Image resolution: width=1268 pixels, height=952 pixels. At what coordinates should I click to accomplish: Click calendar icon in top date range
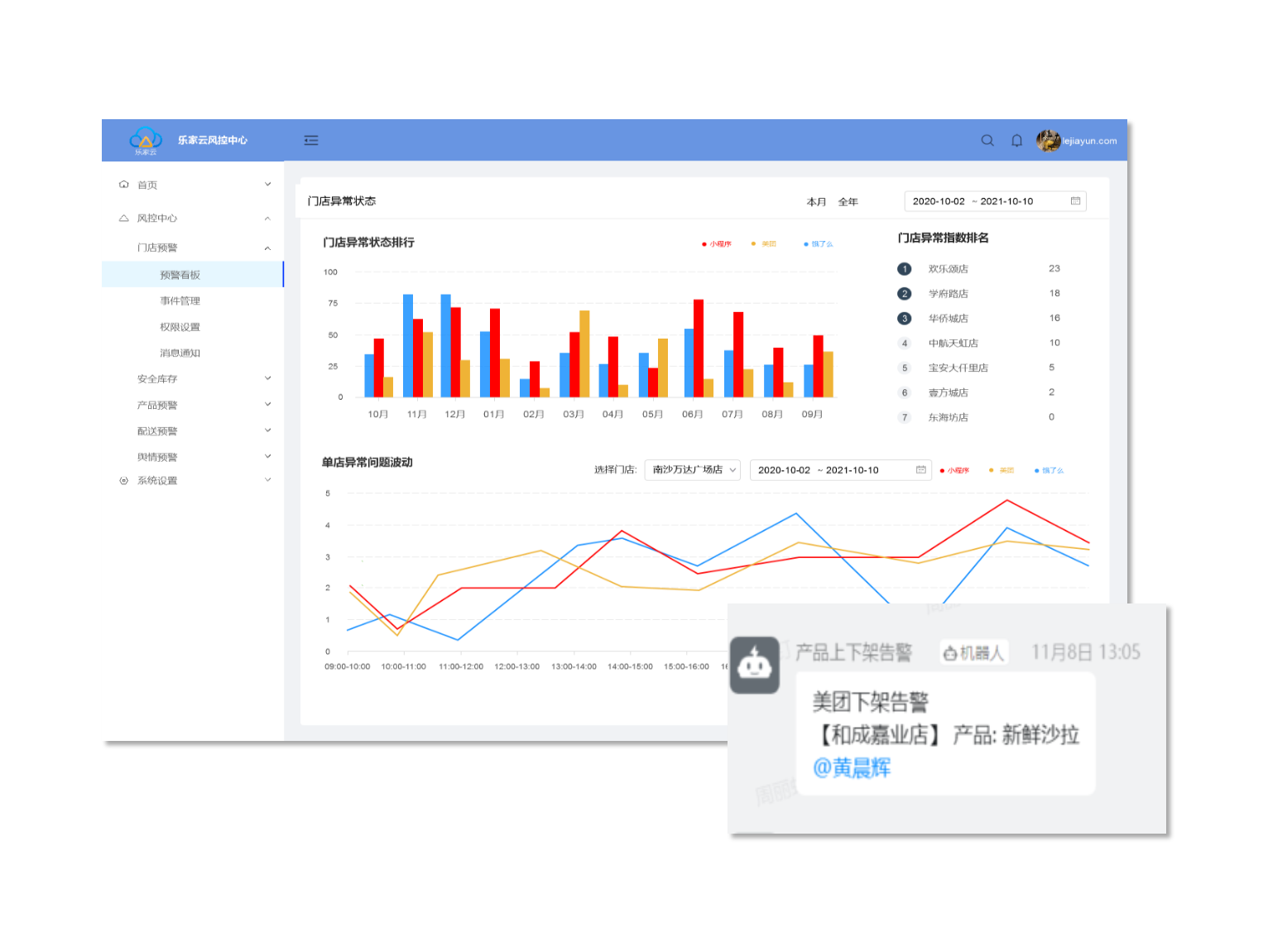pos(1075,201)
